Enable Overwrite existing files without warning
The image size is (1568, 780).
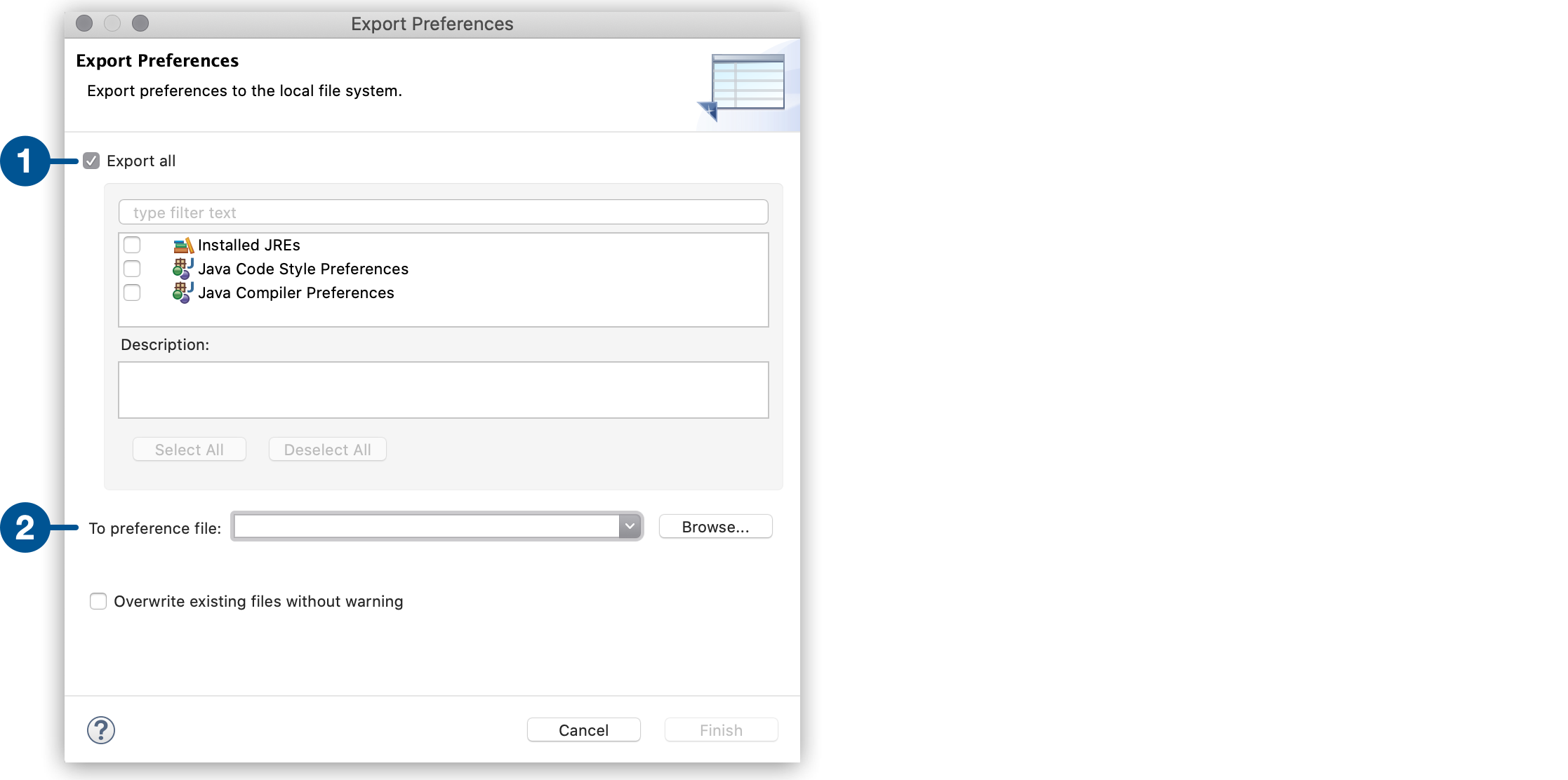[x=98, y=601]
